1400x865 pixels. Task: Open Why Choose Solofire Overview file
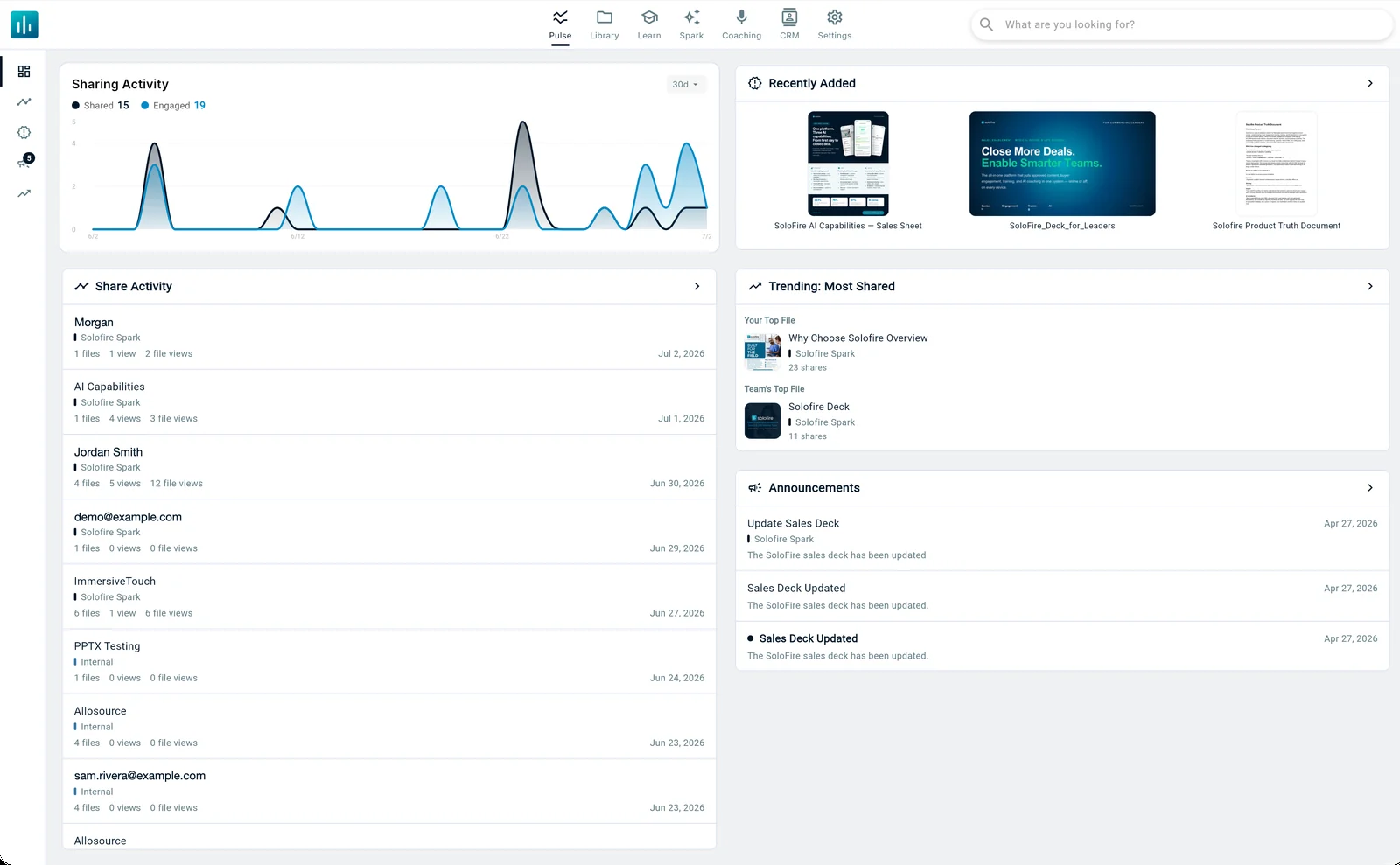pos(857,338)
